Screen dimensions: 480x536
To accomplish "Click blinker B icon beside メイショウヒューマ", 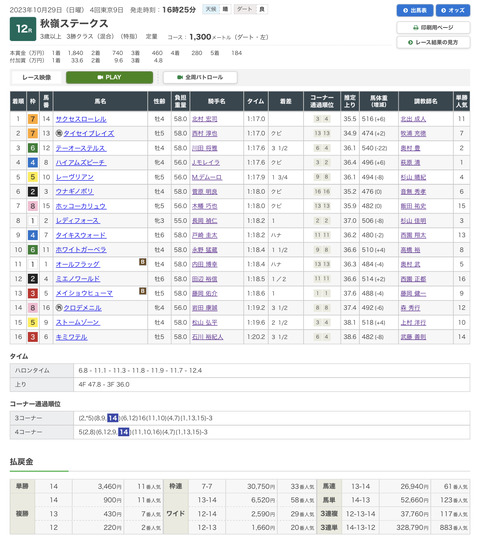I will click(x=143, y=291).
